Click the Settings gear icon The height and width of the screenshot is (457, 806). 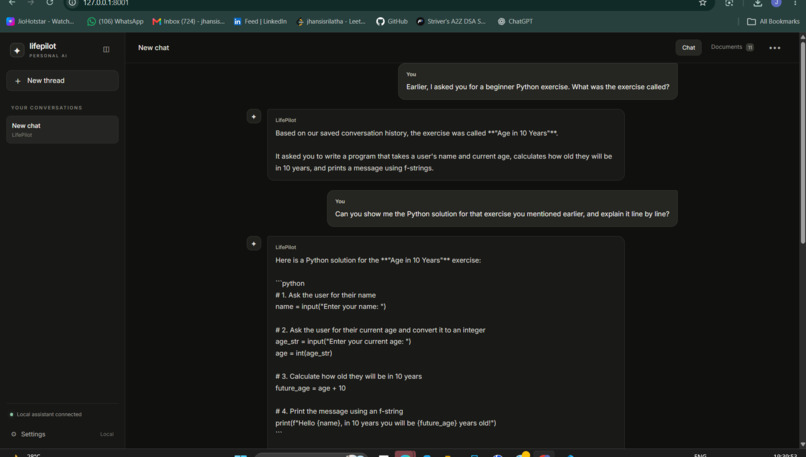click(14, 434)
